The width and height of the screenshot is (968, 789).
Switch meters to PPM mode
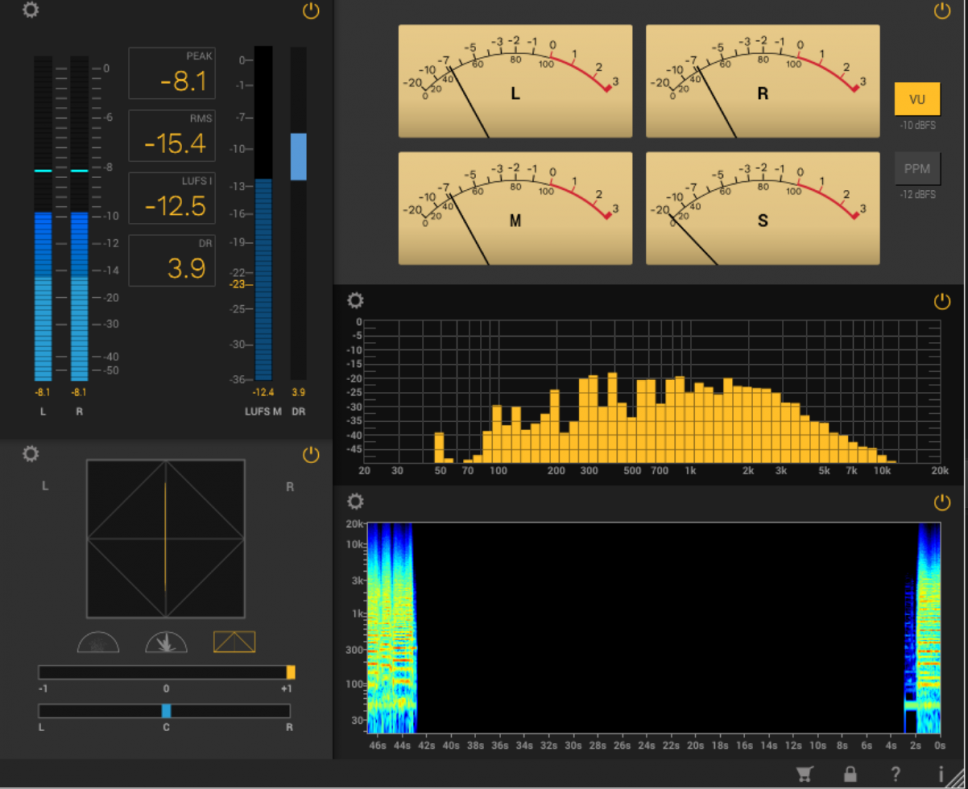click(917, 168)
